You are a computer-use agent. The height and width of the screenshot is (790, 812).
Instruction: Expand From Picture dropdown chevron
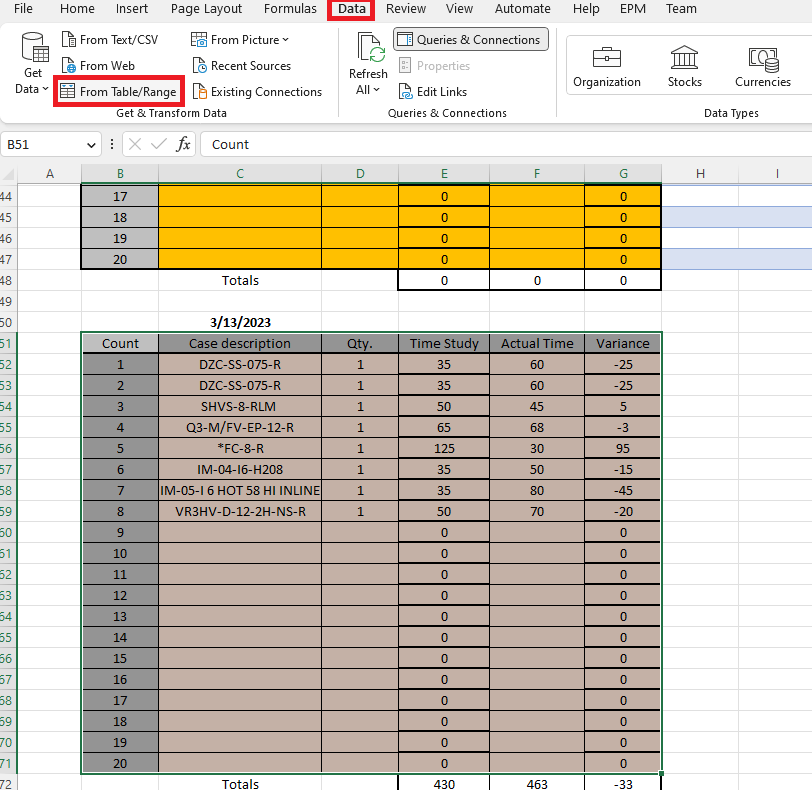(x=285, y=40)
